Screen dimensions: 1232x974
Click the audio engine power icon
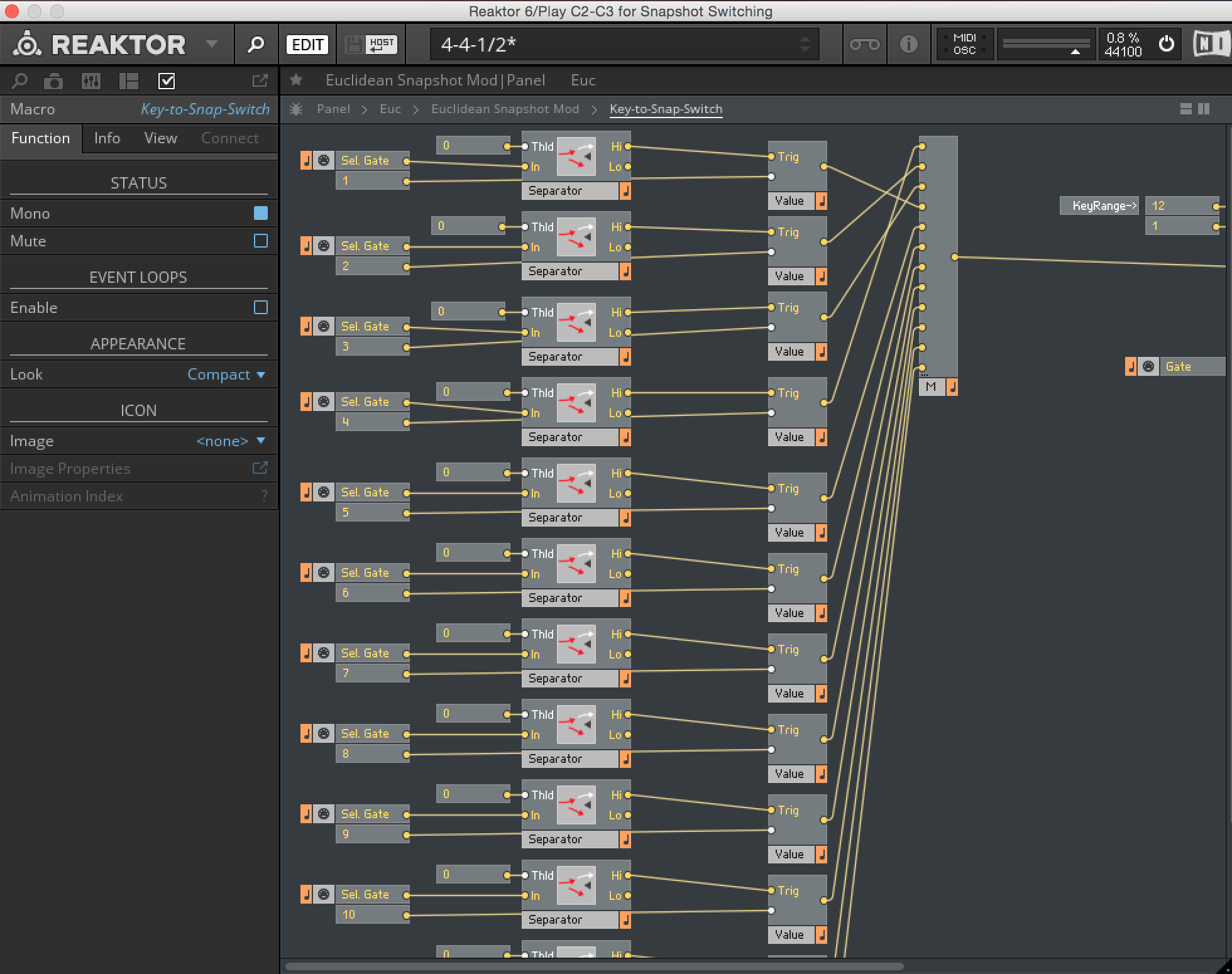1166,44
